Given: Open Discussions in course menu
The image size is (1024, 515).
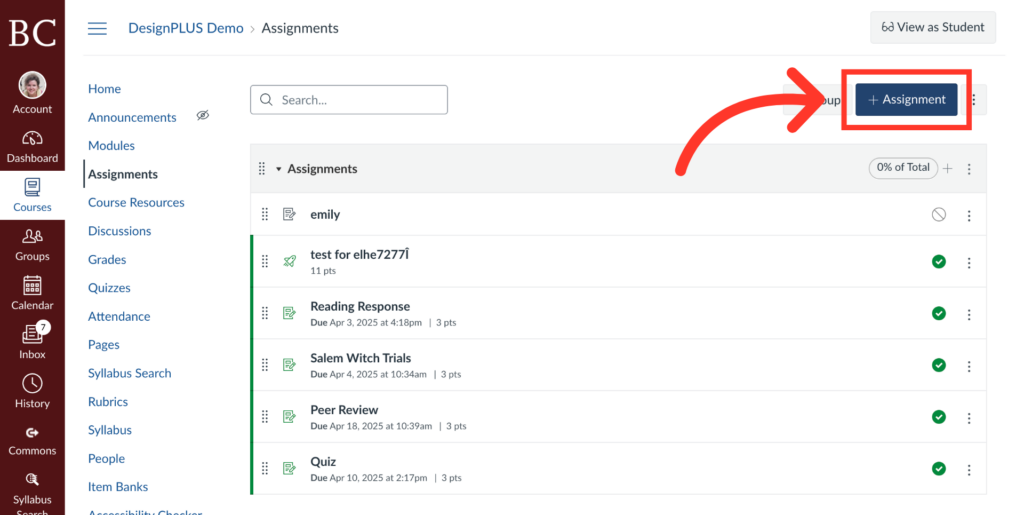Looking at the screenshot, I should point(120,231).
